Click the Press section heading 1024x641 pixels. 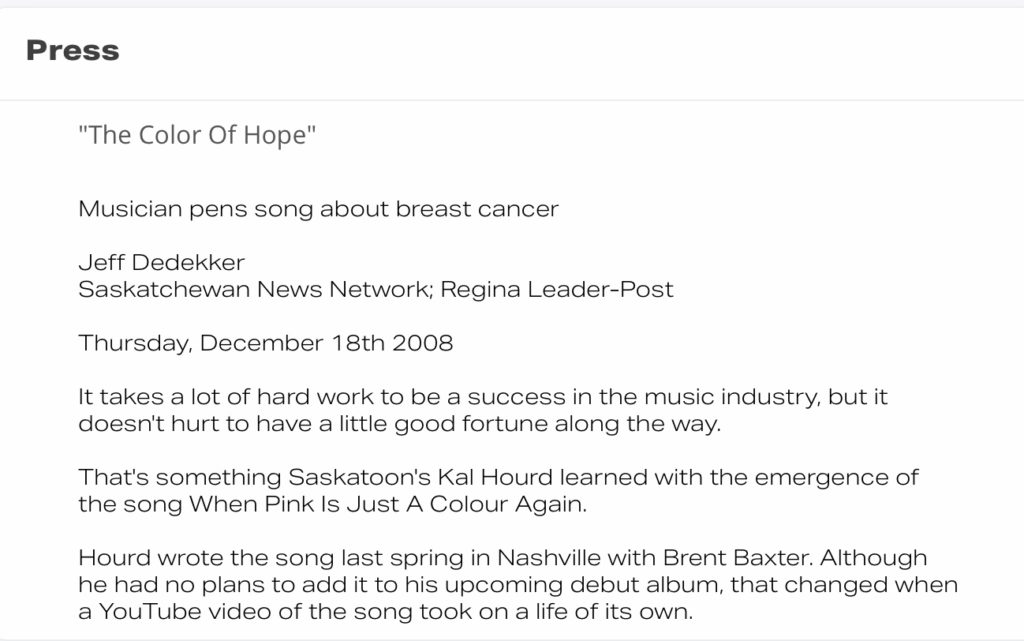tap(72, 51)
